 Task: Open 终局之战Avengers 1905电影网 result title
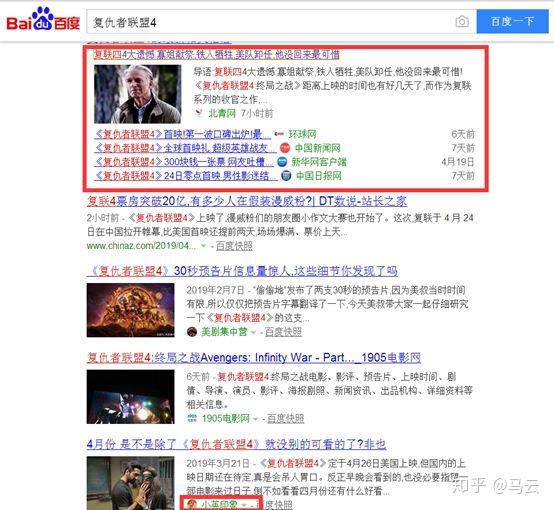click(x=254, y=358)
